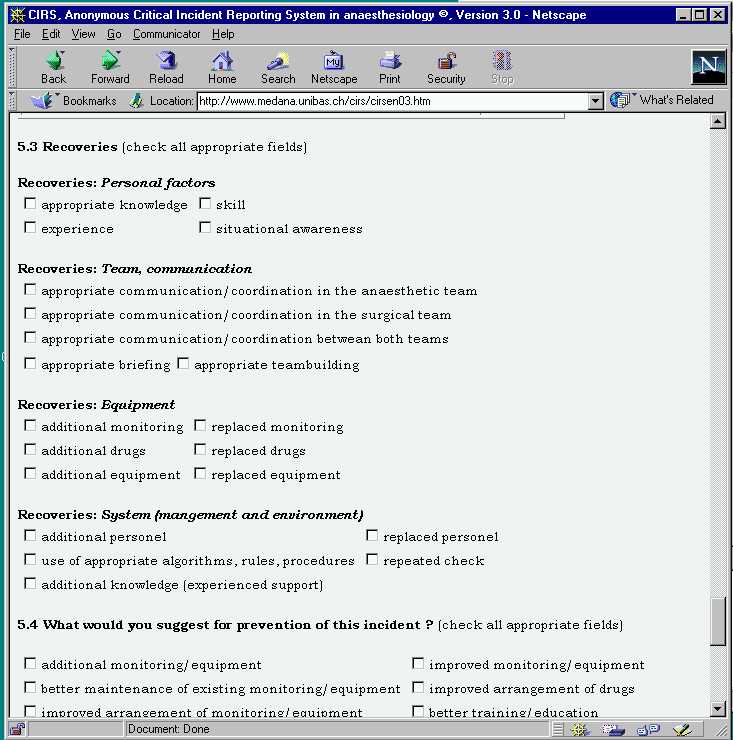Image resolution: width=733 pixels, height=740 pixels.
Task: Check the 'appropriate knowledge' box
Action: (30, 203)
